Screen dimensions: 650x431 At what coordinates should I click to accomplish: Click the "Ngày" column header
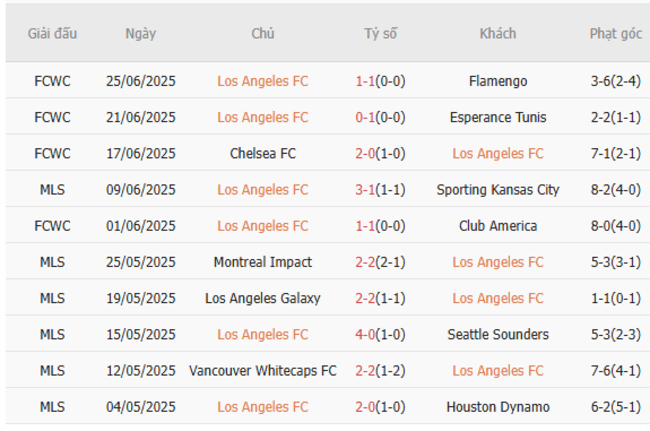coord(140,34)
